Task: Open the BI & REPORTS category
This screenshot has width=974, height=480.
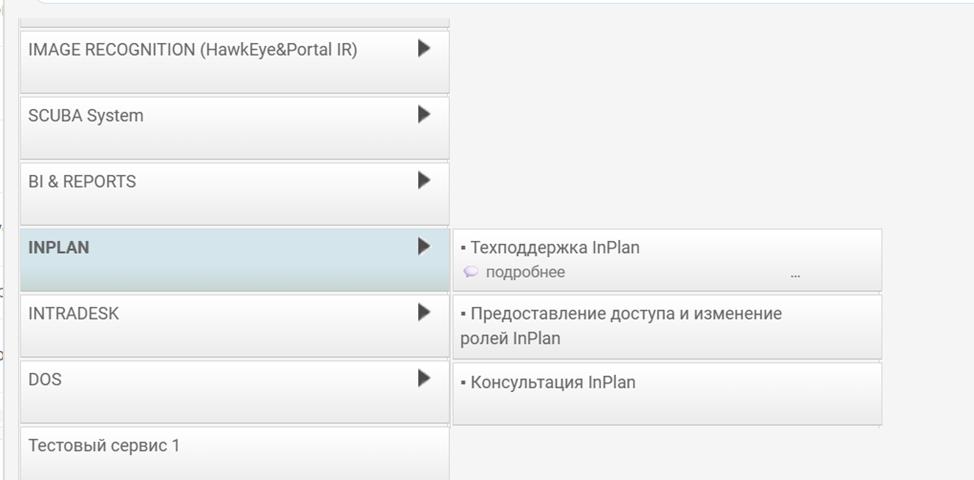Action: click(x=82, y=182)
